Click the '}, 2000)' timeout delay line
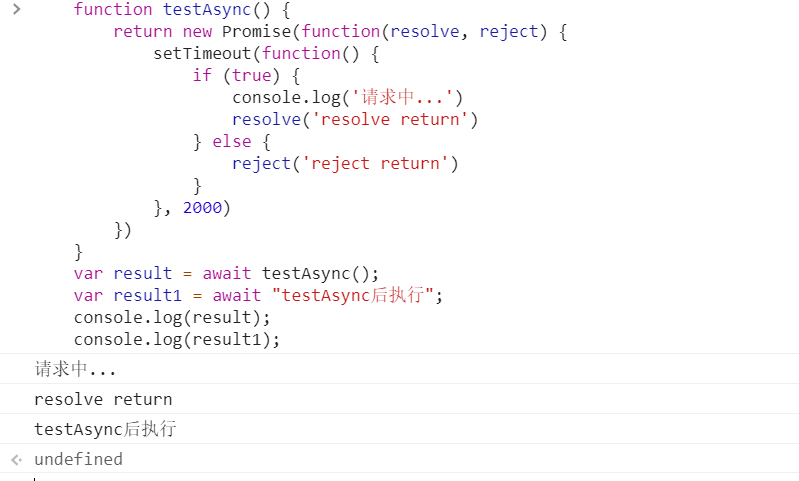 click(192, 208)
